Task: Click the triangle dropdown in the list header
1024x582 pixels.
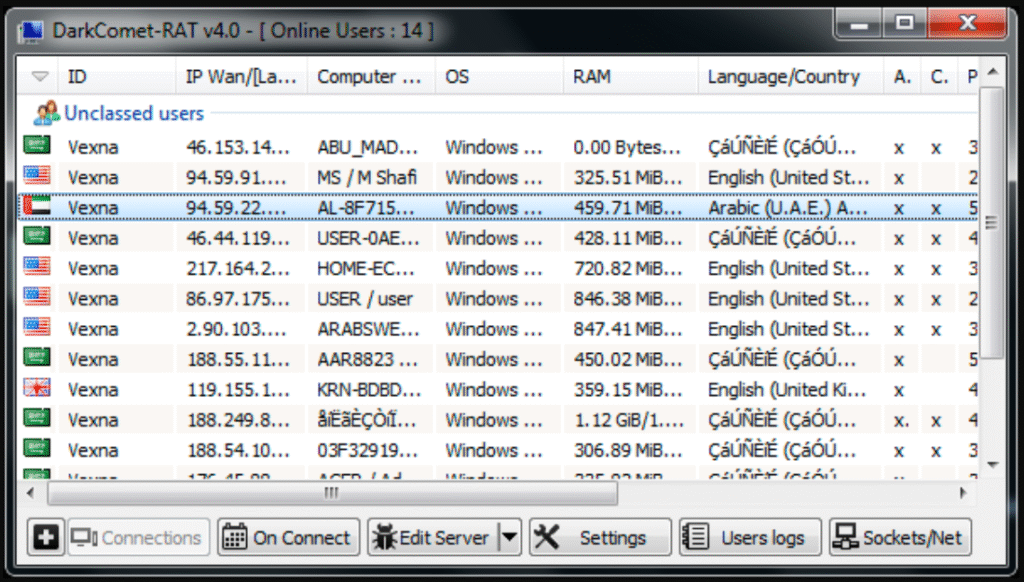Action: (x=40, y=77)
